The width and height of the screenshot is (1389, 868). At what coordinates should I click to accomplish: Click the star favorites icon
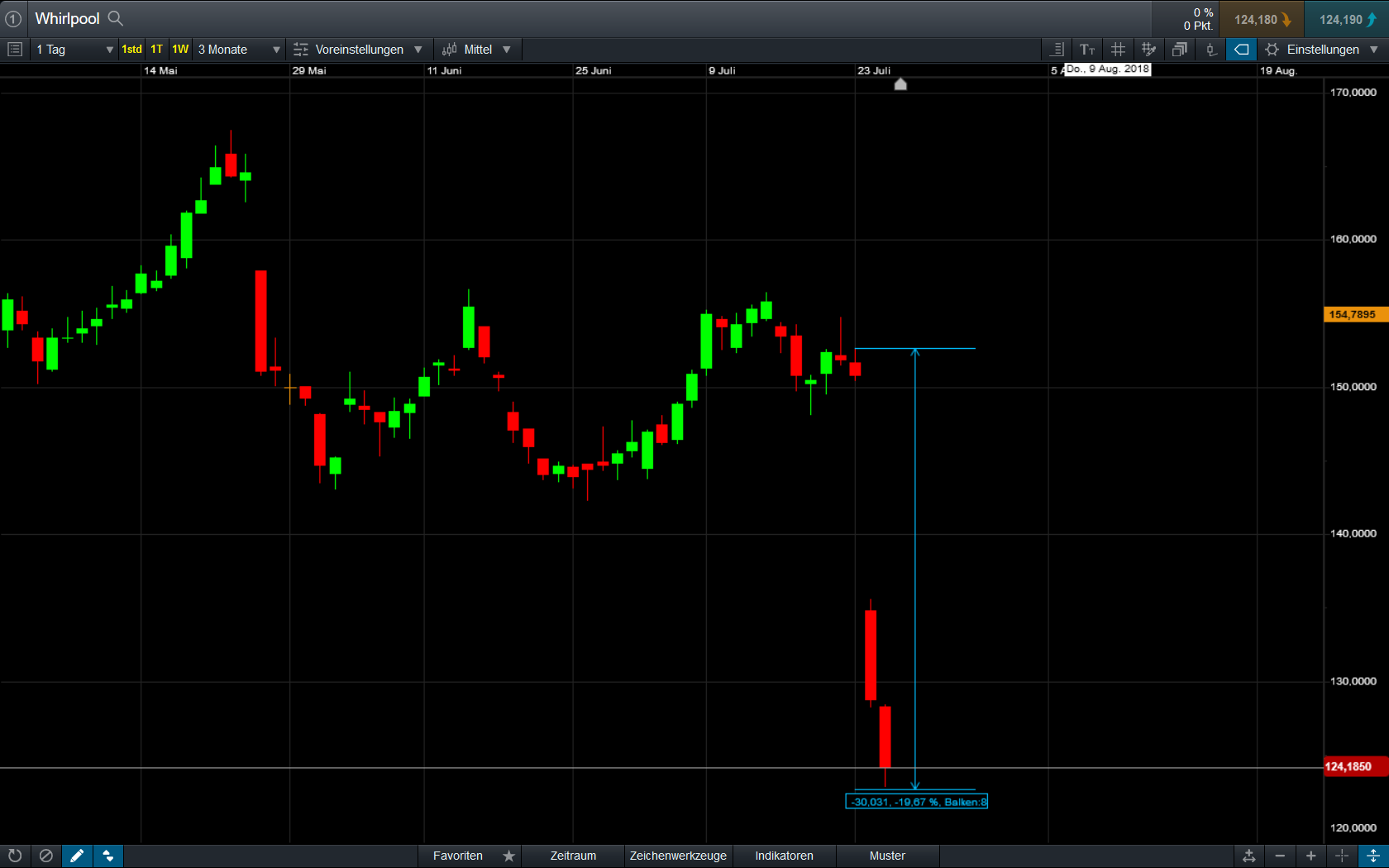click(x=509, y=856)
